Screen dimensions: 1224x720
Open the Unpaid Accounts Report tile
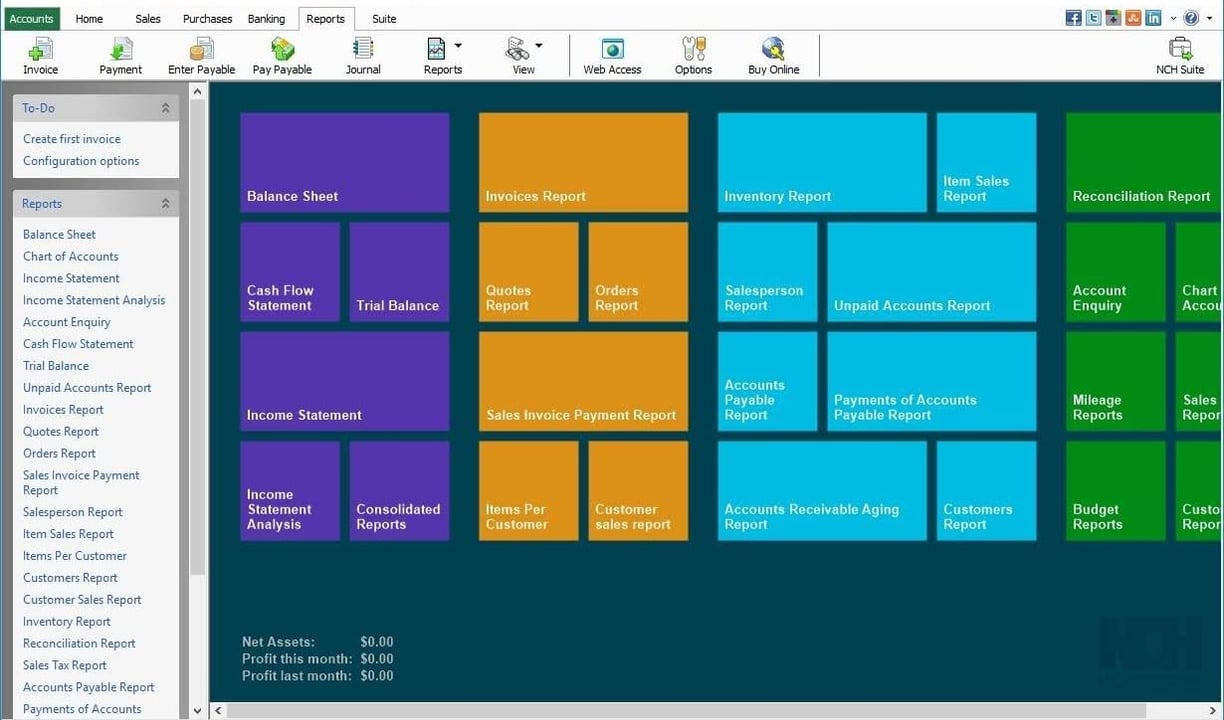[932, 272]
